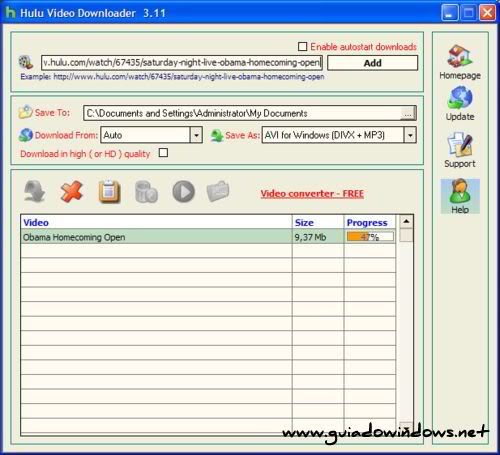Click the Add button
This screenshot has width=500, height=455.
(x=372, y=63)
